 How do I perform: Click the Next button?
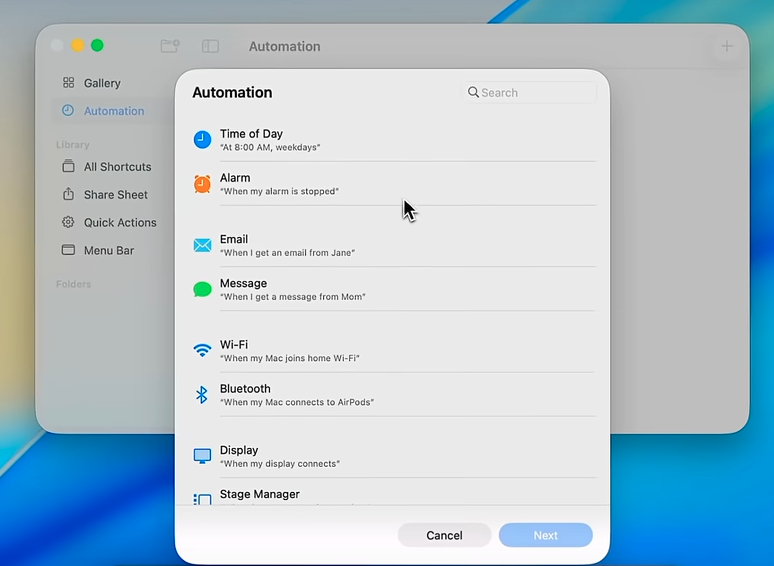click(545, 535)
